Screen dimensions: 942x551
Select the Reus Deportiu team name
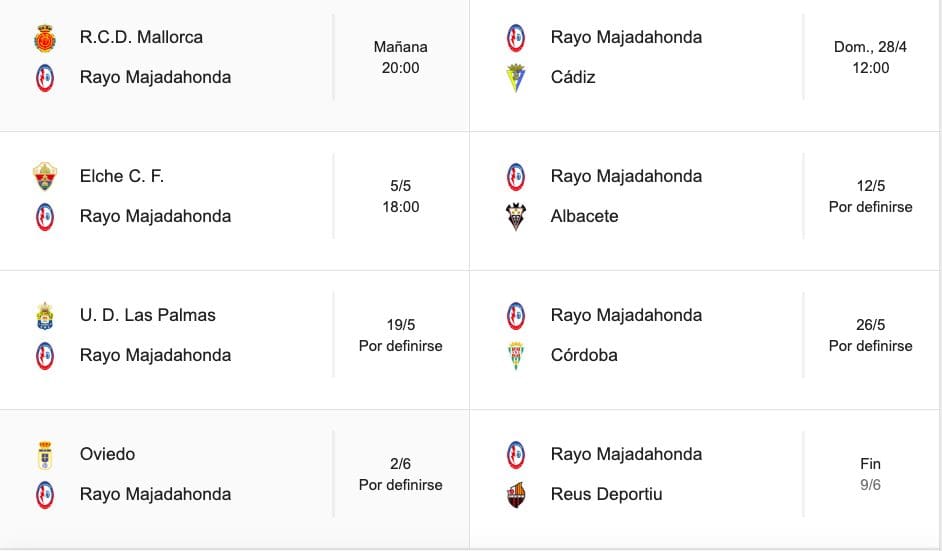tap(606, 494)
